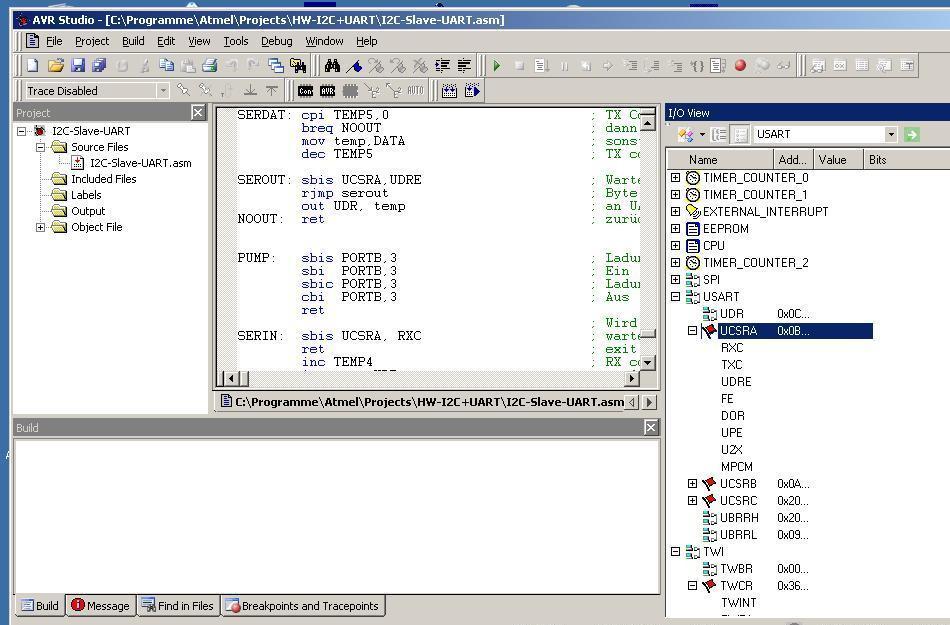Click the Print icon in toolbar
This screenshot has width=950, height=625.
(209, 66)
